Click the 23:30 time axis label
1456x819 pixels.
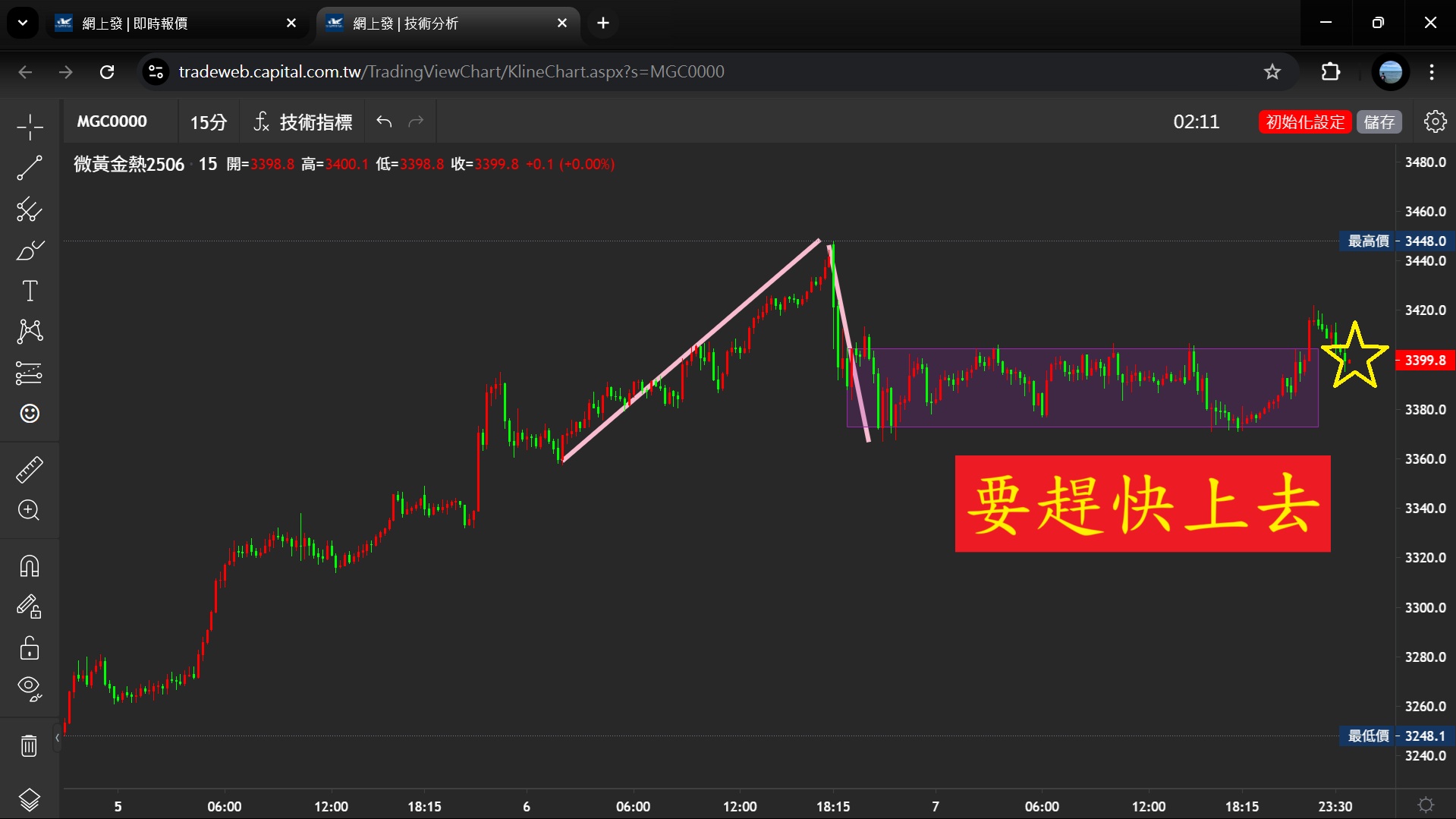pyautogui.click(x=1335, y=806)
